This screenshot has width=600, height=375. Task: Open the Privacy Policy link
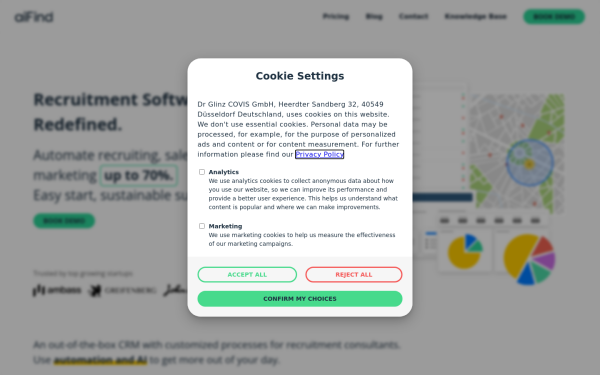(x=320, y=154)
